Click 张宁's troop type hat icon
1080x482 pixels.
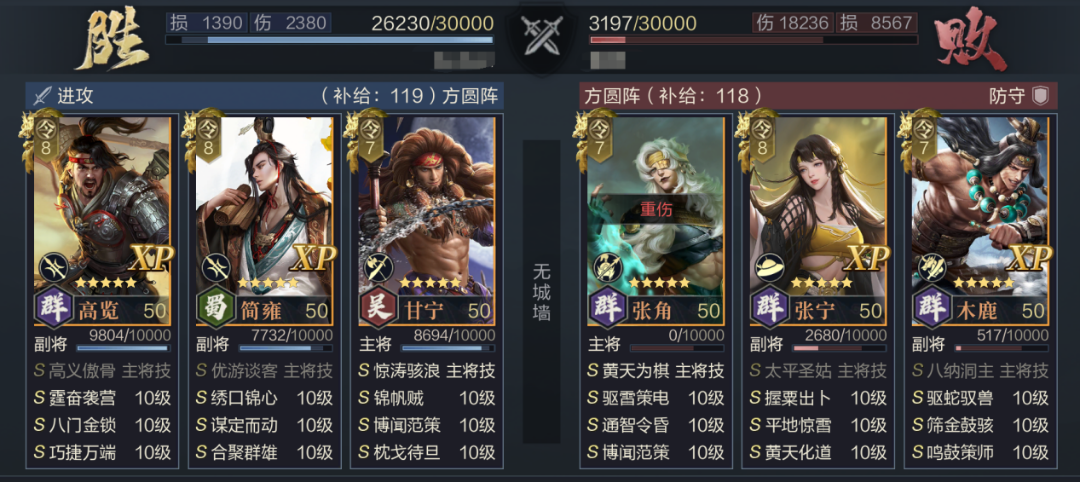[x=771, y=268]
